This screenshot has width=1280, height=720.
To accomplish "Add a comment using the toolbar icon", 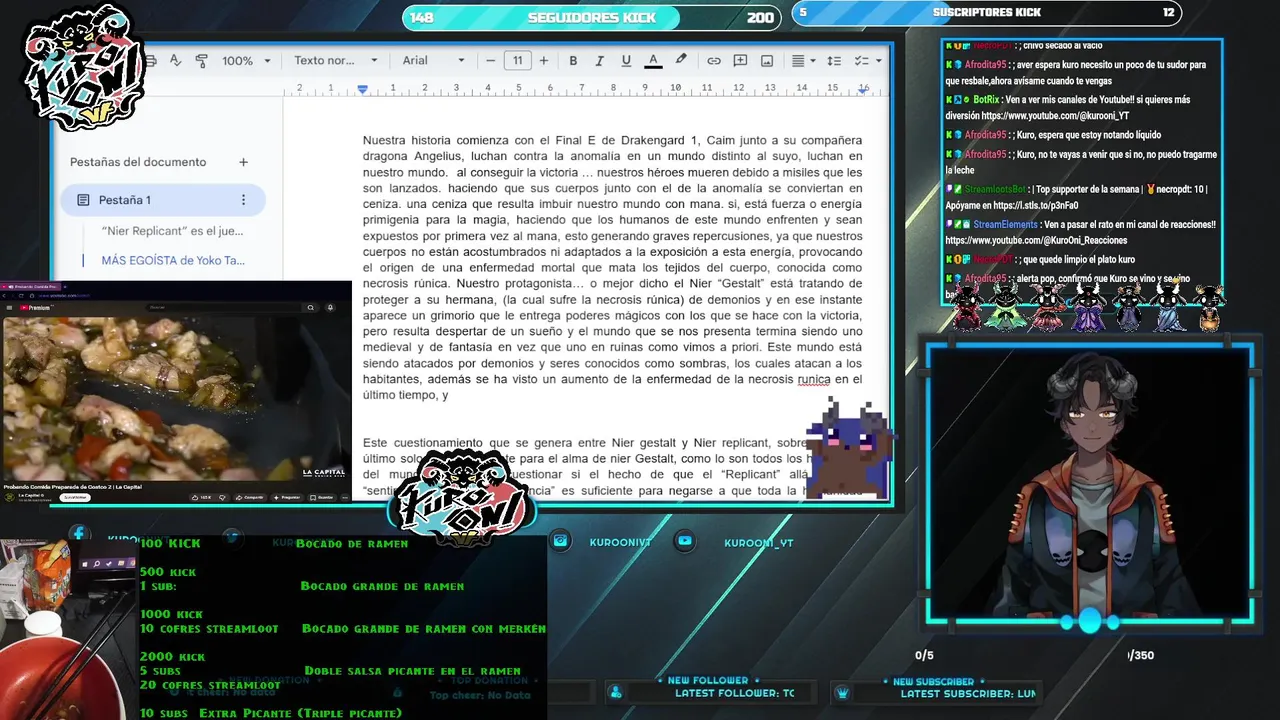I will coord(740,60).
